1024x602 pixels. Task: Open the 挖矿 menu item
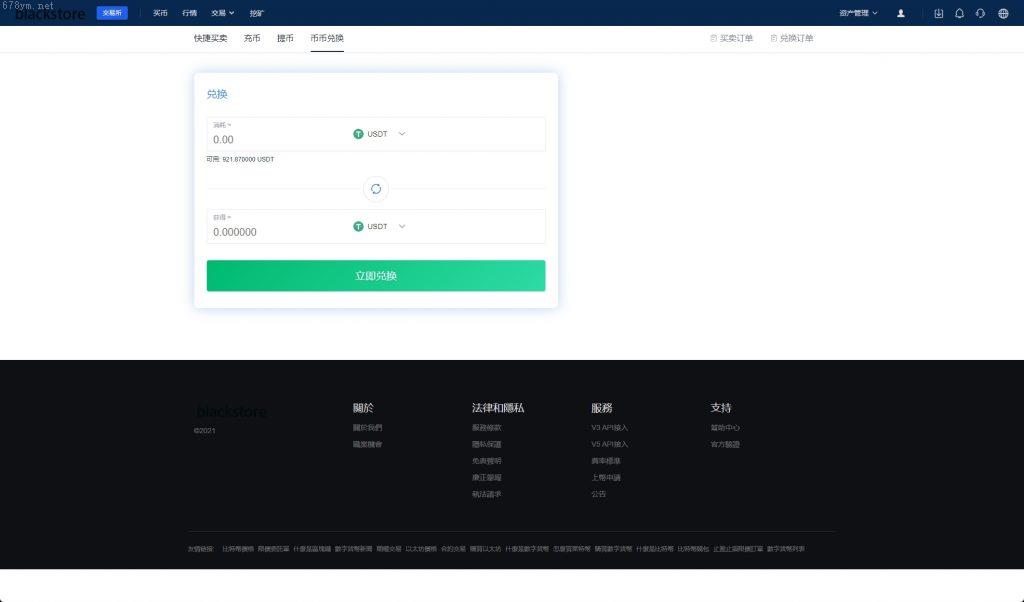point(256,13)
